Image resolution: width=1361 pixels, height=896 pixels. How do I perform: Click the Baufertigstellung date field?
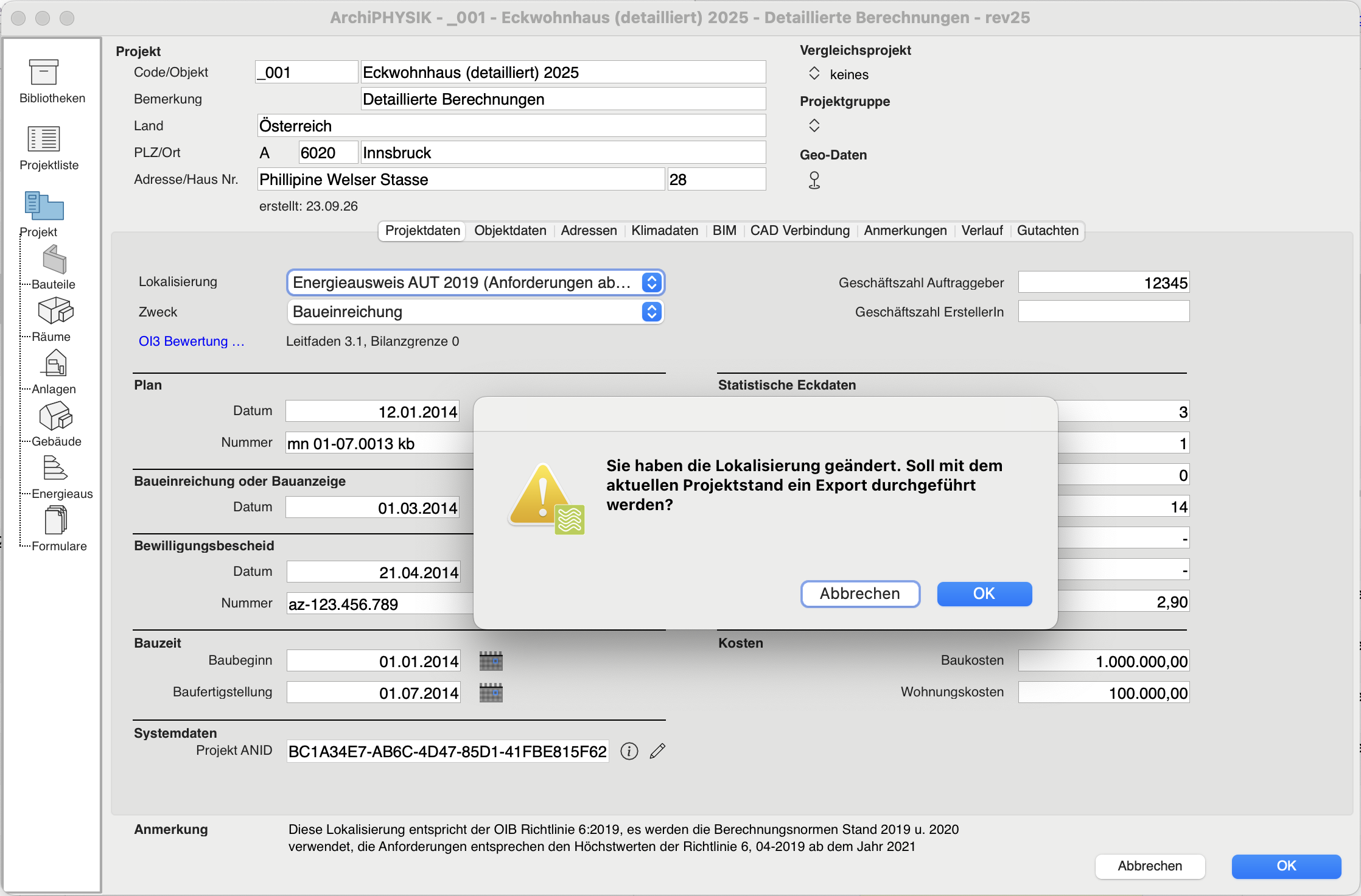point(373,693)
